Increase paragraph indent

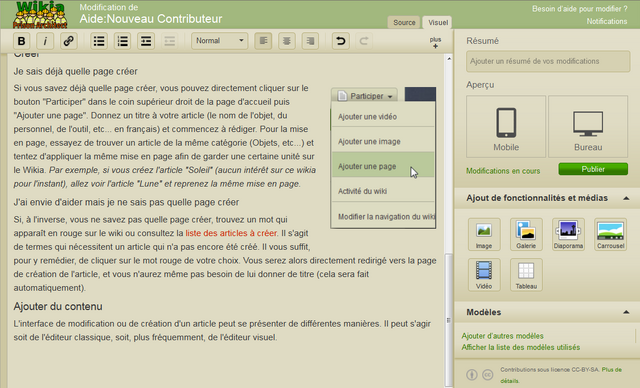[x=146, y=41]
